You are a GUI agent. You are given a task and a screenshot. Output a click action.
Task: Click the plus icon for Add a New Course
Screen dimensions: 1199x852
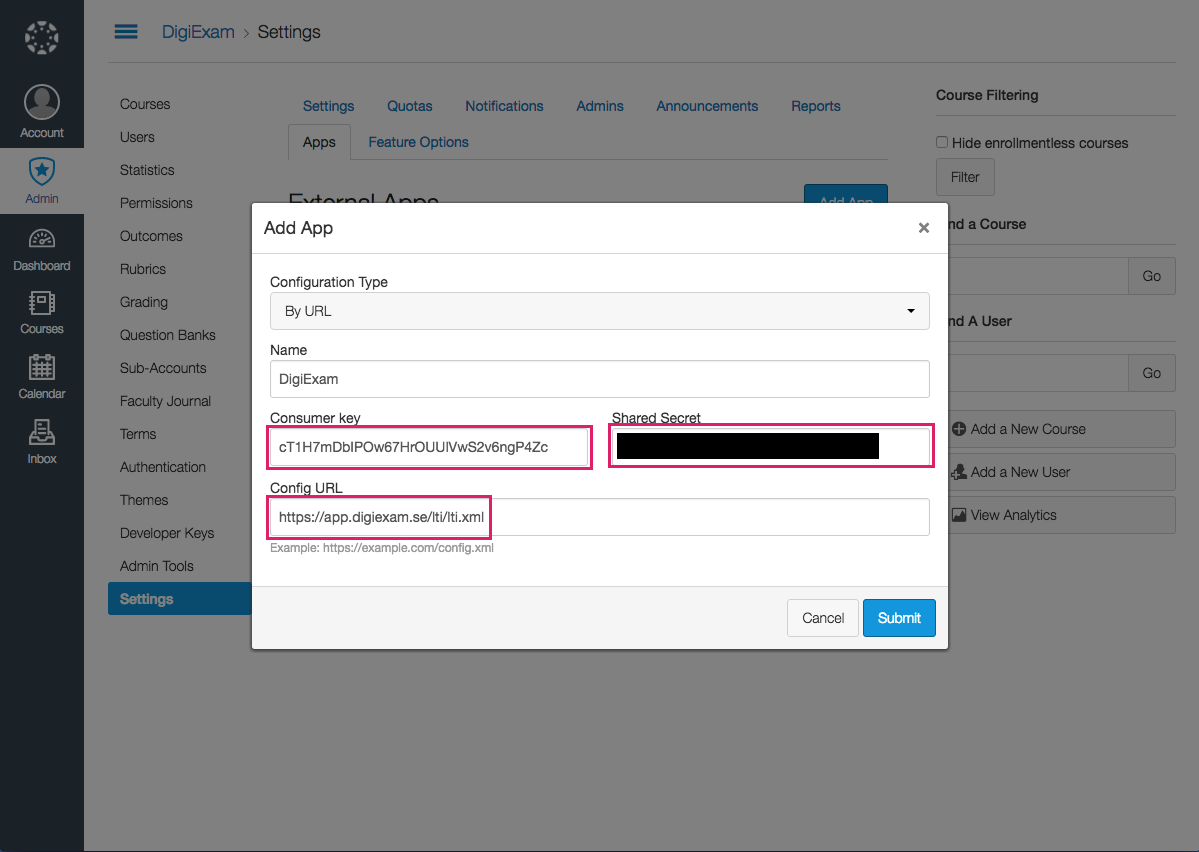959,429
